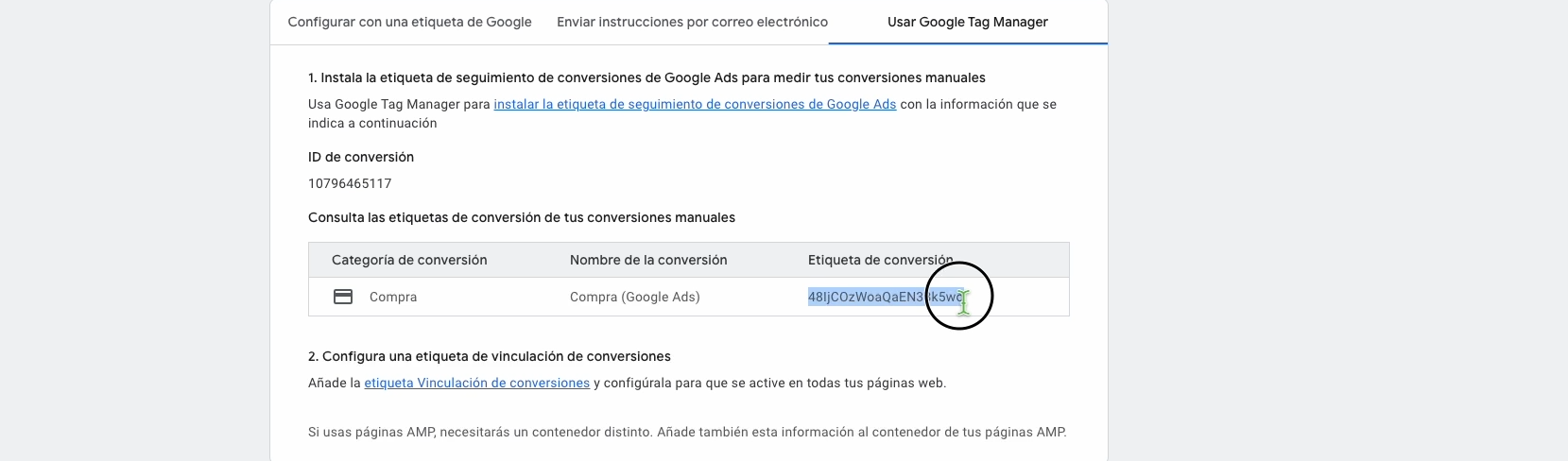
Task: Click the Añade la sentence before the link
Action: (x=335, y=383)
